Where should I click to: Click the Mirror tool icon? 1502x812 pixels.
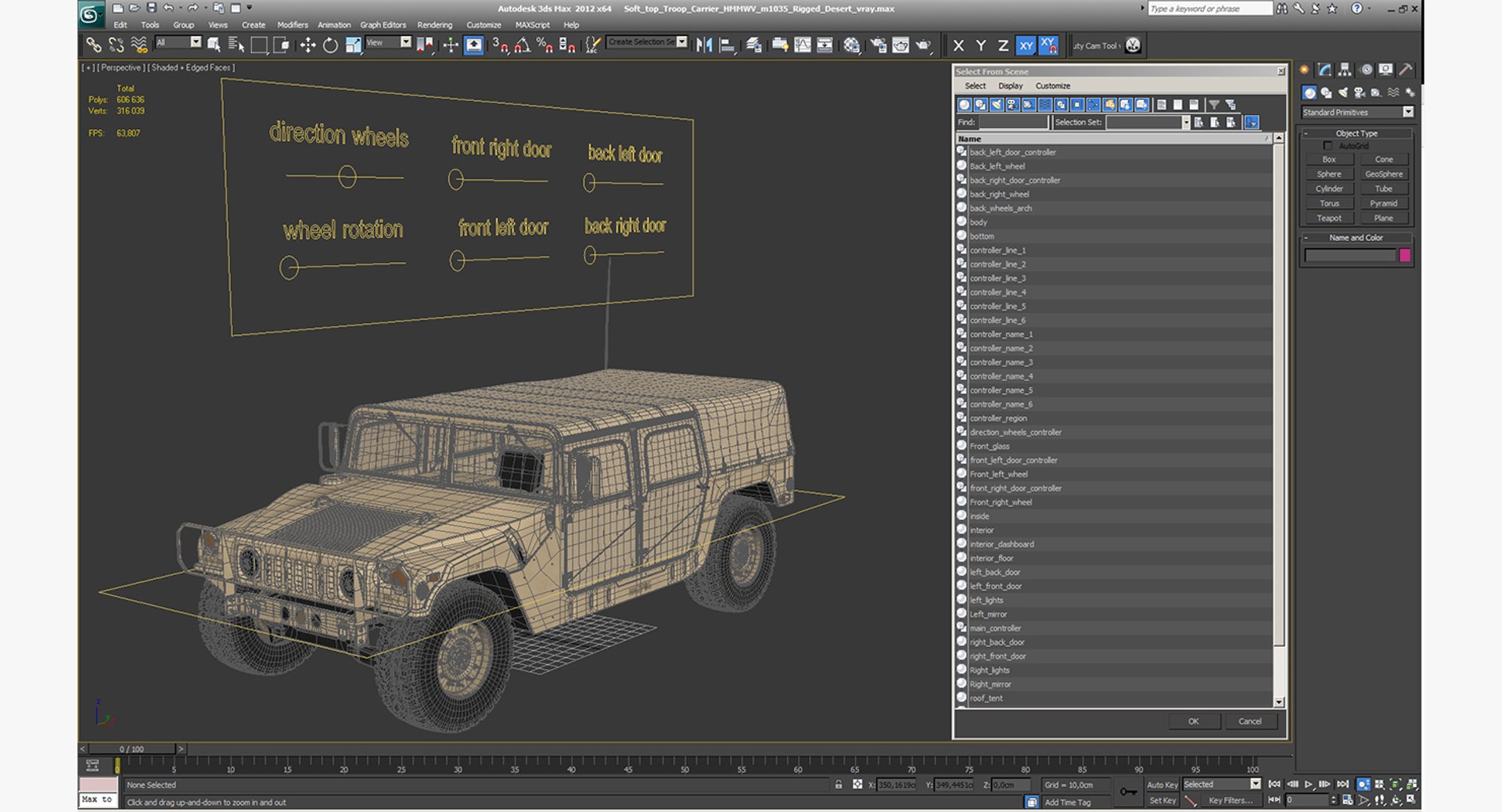[704, 45]
